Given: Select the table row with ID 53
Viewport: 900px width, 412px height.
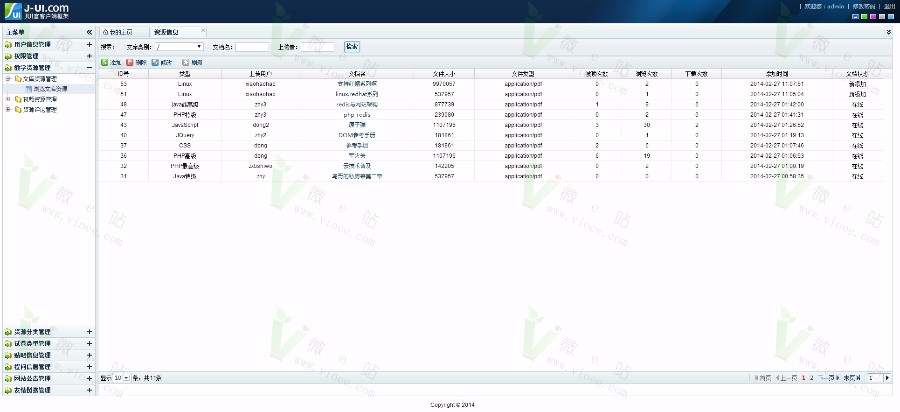Looking at the screenshot, I should pos(491,84).
